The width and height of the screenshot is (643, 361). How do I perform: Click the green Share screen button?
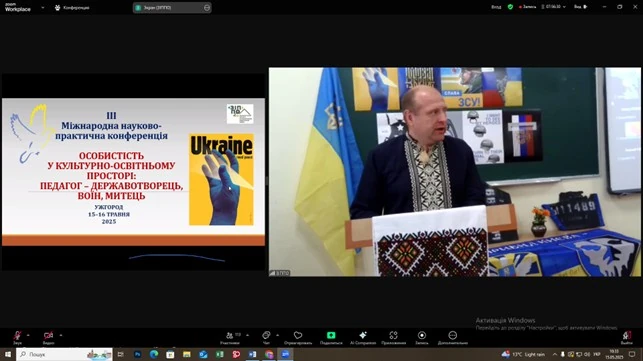331,337
